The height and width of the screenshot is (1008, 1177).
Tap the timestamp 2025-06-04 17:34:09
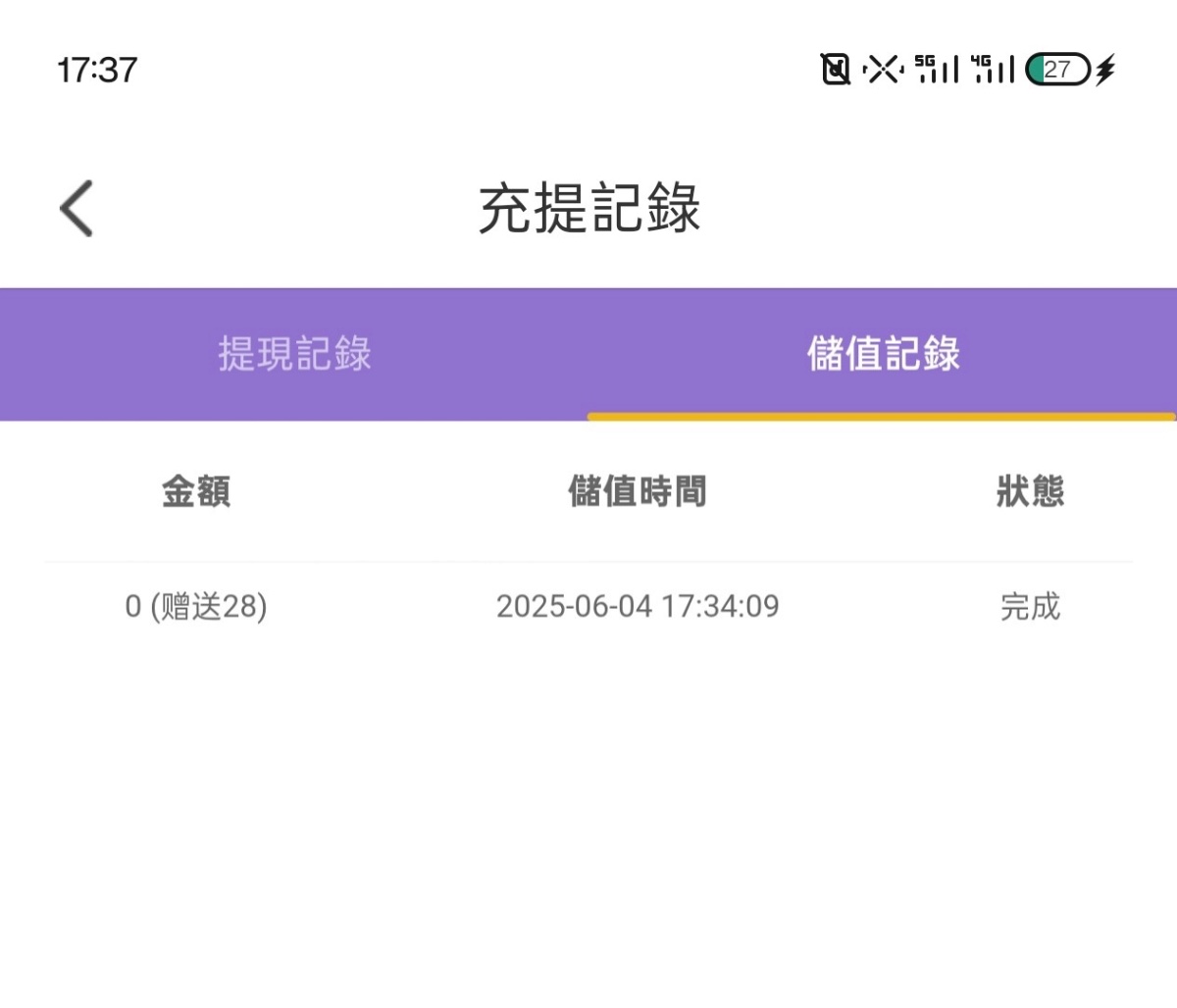[x=638, y=607]
